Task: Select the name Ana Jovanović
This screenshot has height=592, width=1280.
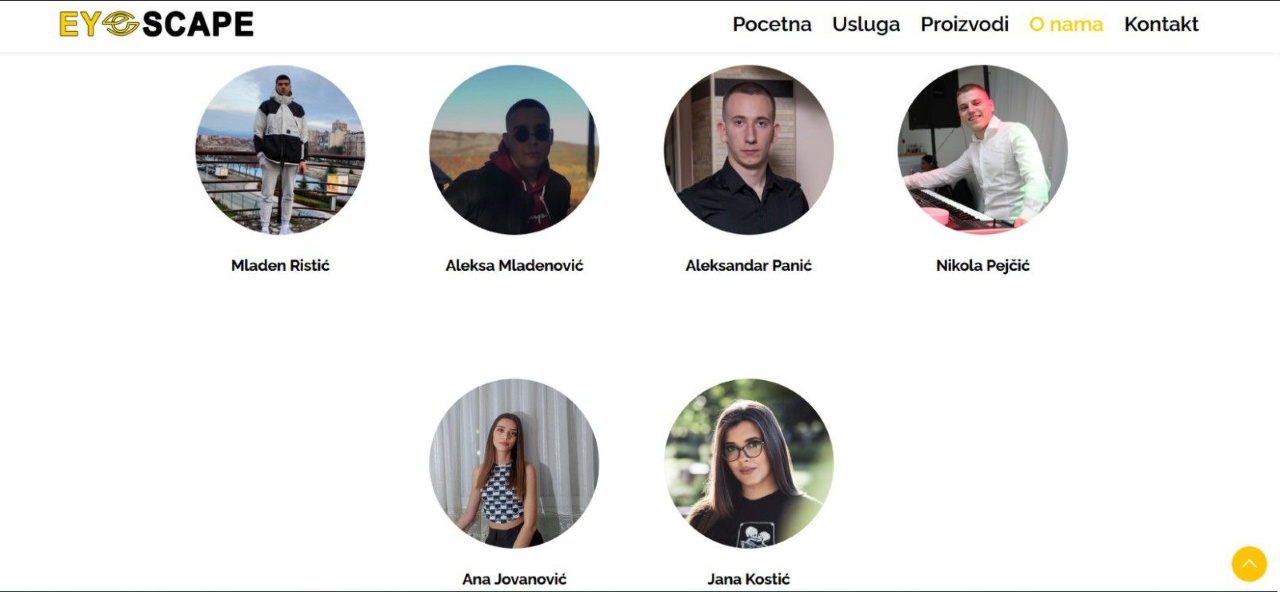Action: 514,579
